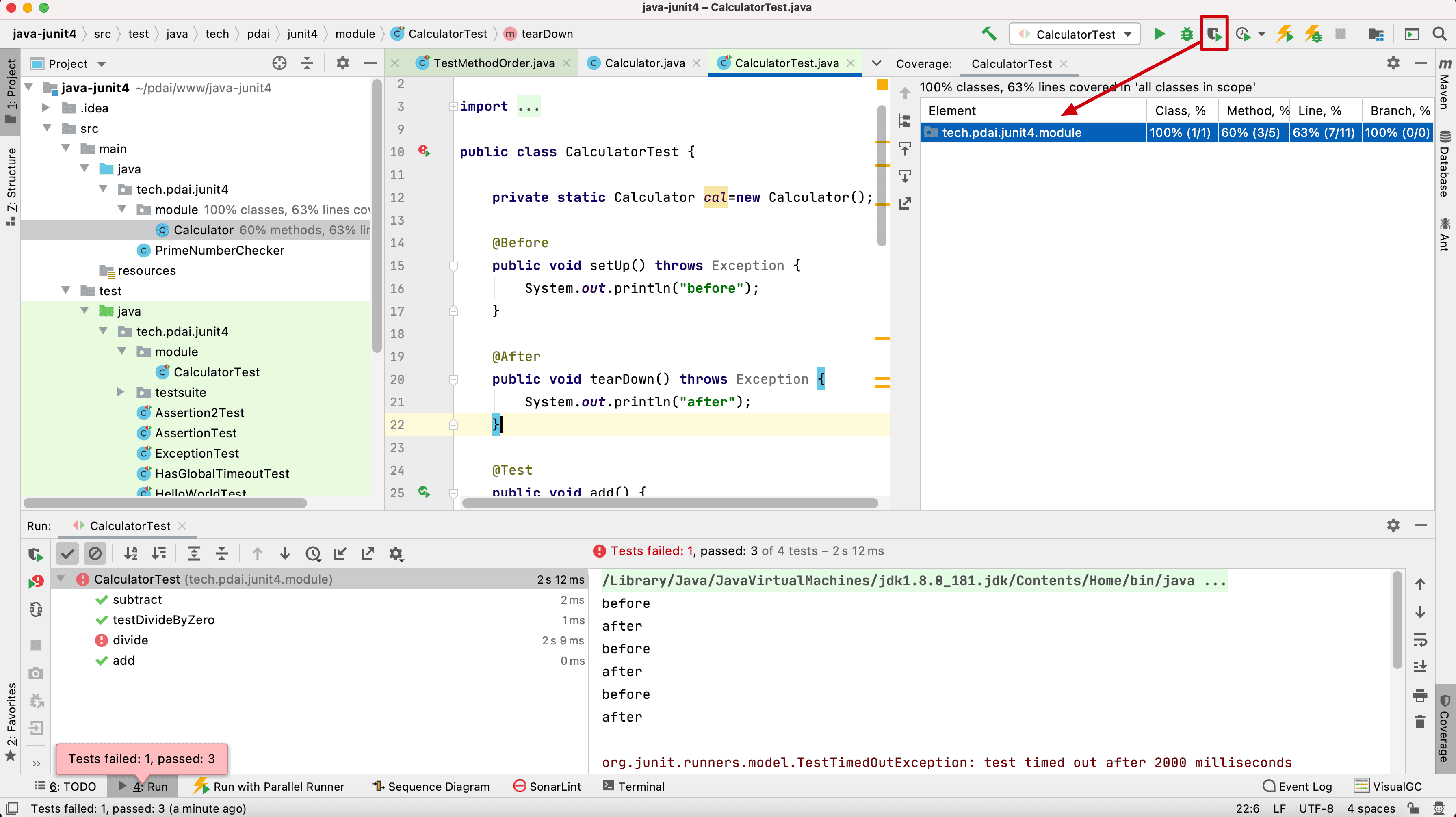
Task: Collapse the src folder in project tree
Action: pos(48,128)
